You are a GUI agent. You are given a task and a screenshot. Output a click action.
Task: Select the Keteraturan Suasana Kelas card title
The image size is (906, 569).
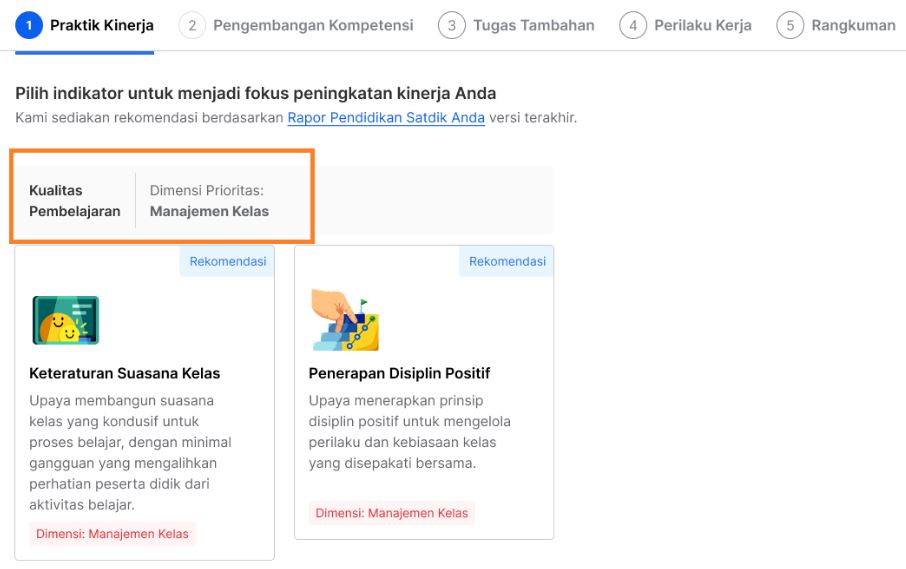[x=125, y=373]
